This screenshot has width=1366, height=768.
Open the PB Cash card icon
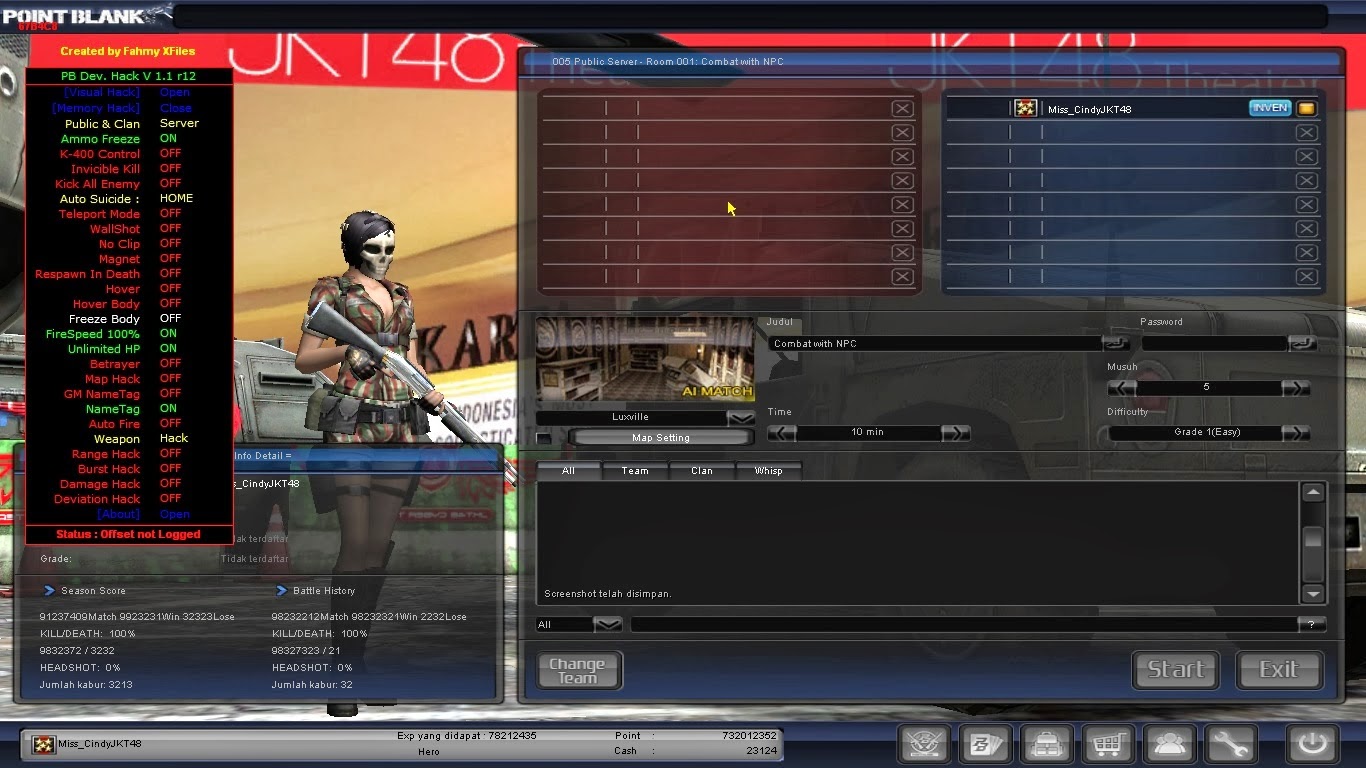[985, 744]
